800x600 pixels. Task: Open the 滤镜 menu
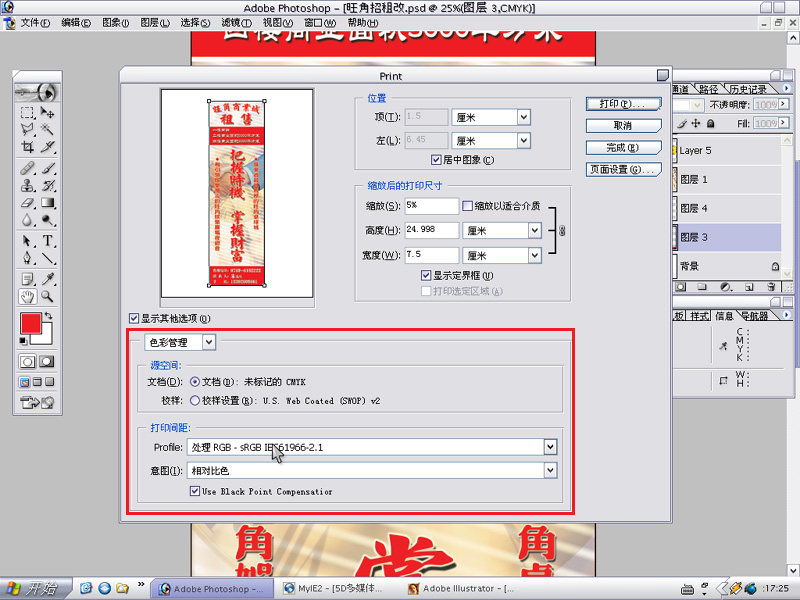tap(236, 22)
